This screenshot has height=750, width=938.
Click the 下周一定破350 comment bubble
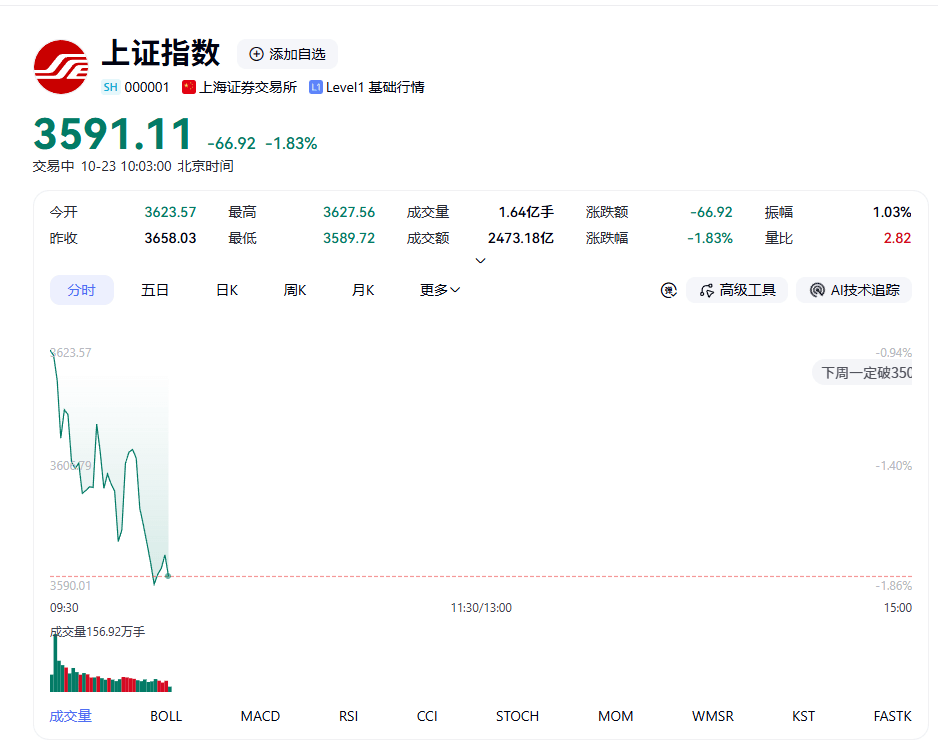pyautogui.click(x=863, y=373)
